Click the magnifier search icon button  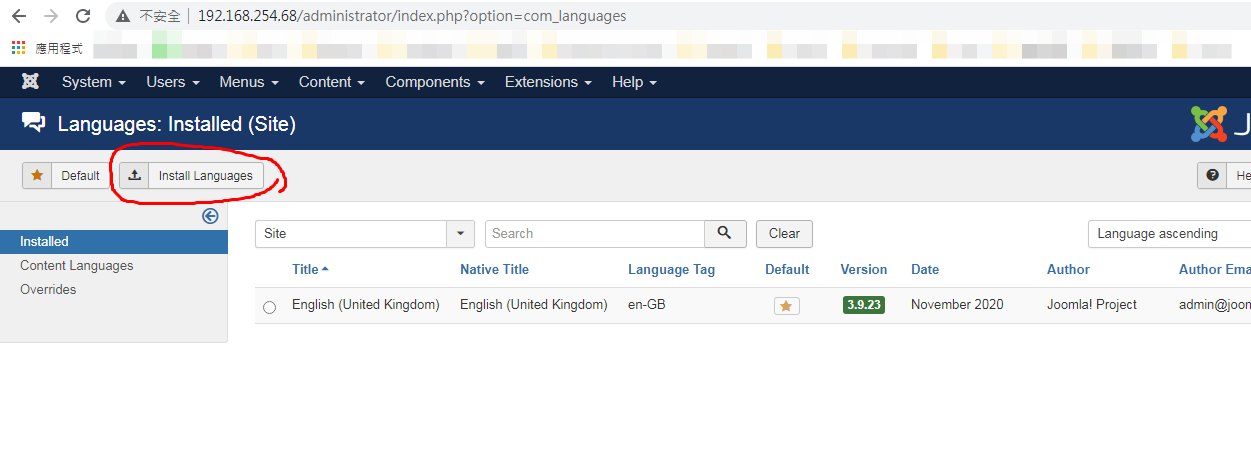click(725, 234)
